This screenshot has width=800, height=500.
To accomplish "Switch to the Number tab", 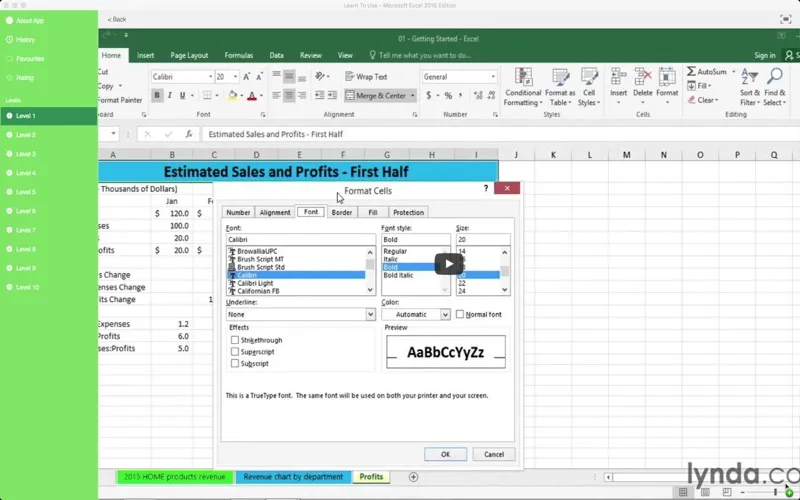I will coord(238,212).
